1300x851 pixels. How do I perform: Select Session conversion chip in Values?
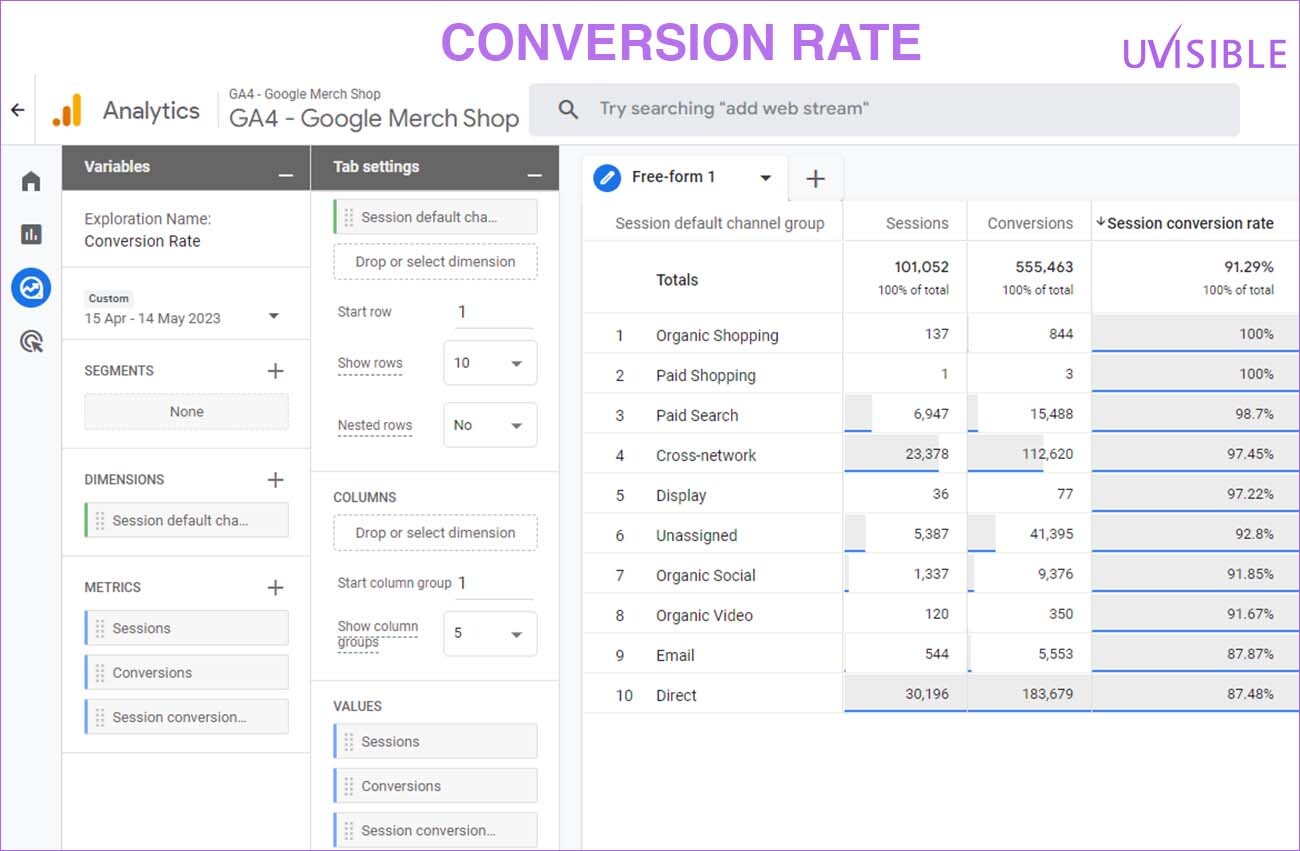point(435,830)
